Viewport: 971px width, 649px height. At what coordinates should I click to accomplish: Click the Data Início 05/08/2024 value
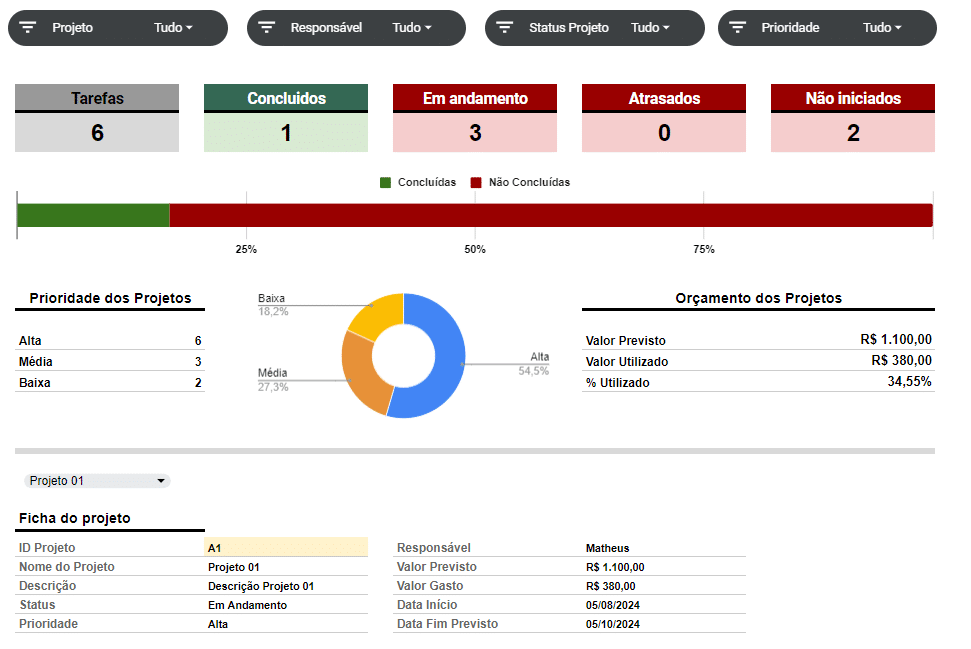(612, 605)
